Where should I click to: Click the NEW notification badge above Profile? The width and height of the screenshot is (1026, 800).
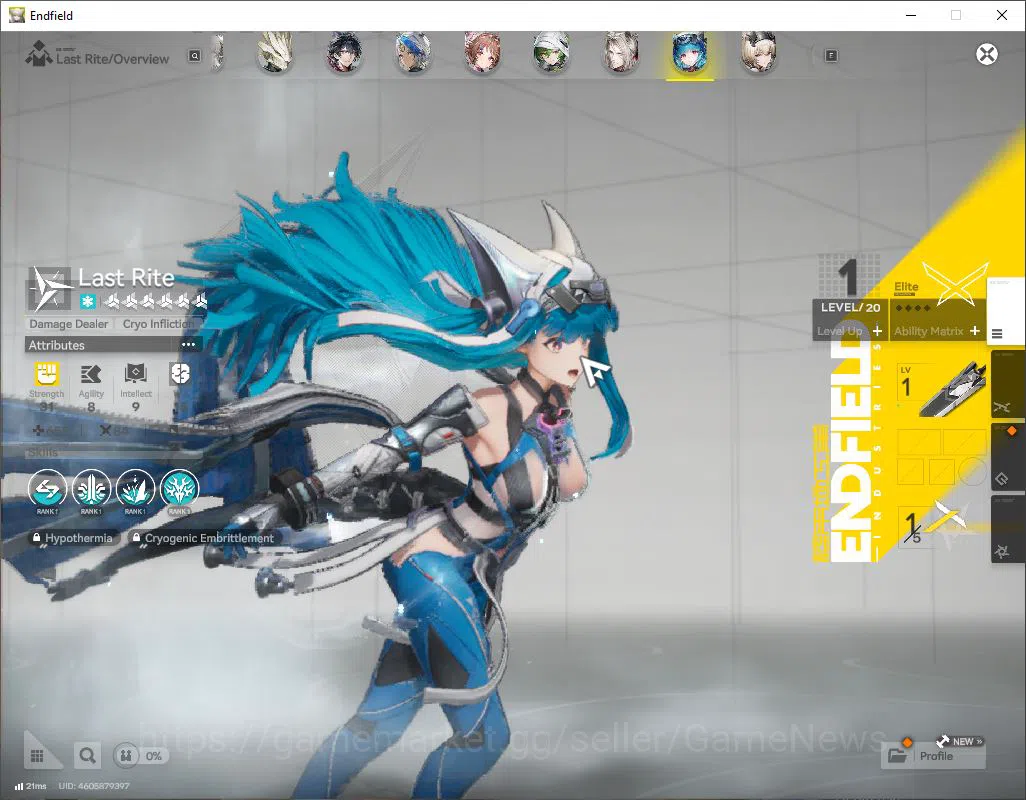pos(961,741)
